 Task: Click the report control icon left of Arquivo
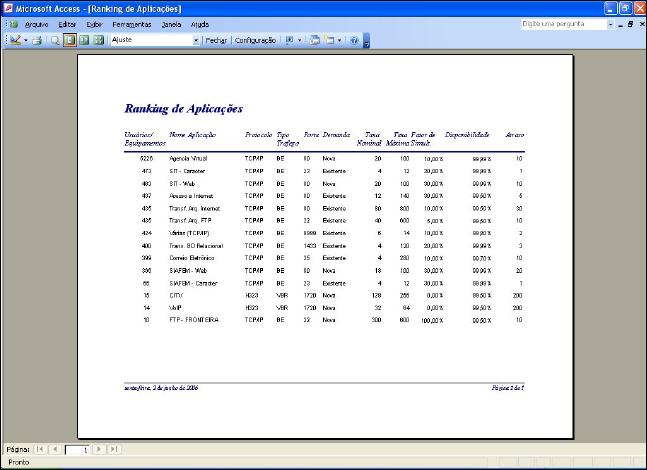point(14,24)
